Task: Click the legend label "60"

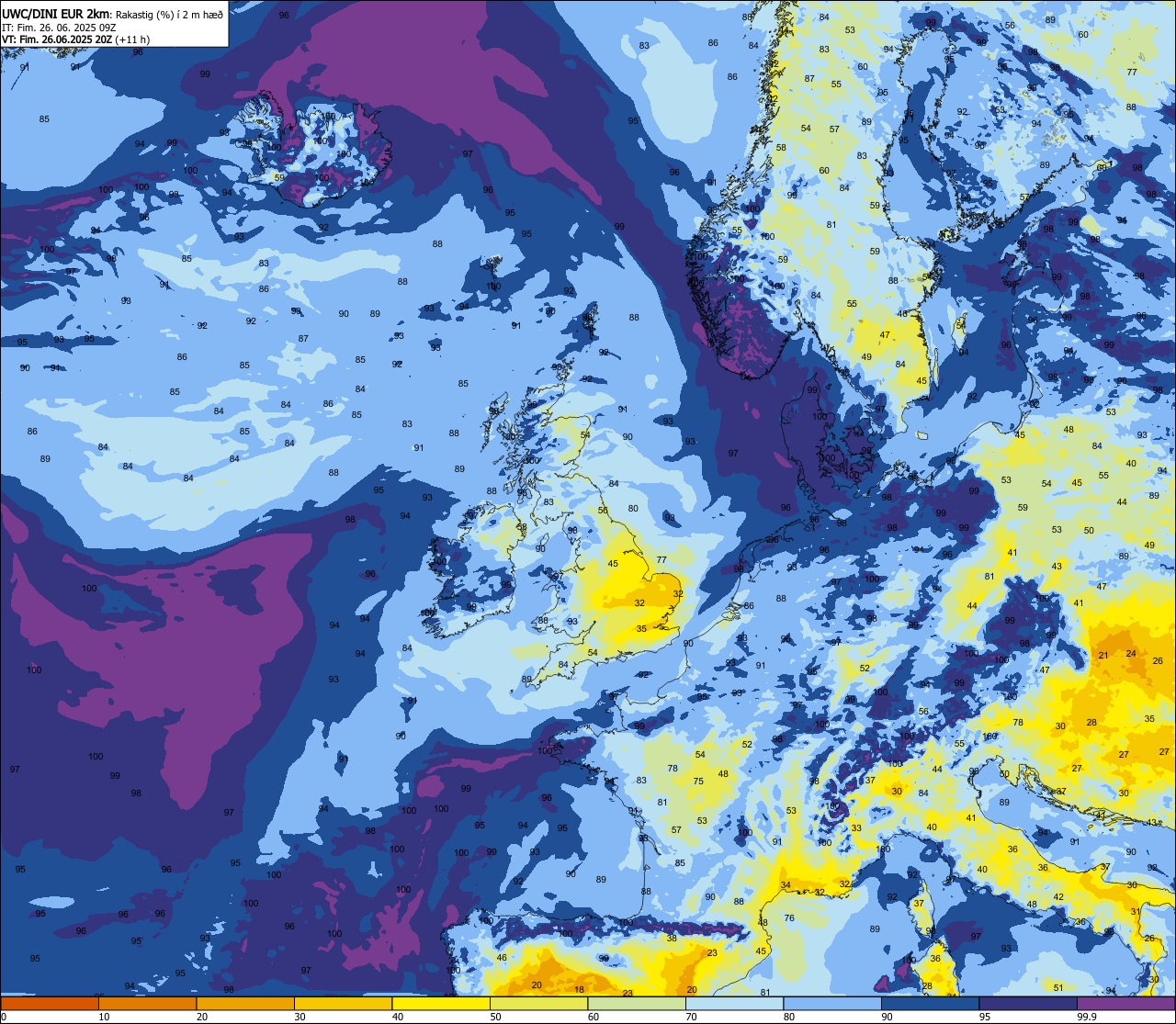Action: coord(594,1017)
